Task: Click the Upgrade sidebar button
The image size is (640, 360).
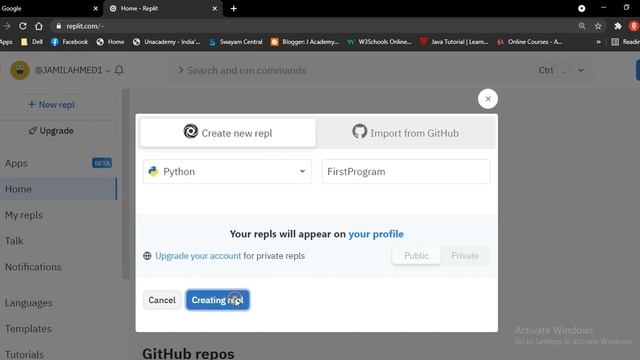Action: click(51, 131)
